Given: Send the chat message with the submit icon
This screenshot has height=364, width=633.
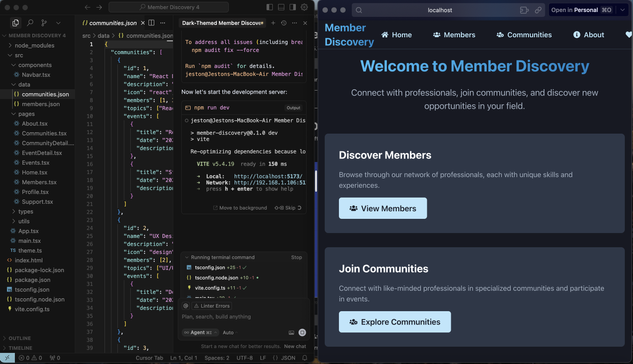Looking at the screenshot, I should pos(302,333).
